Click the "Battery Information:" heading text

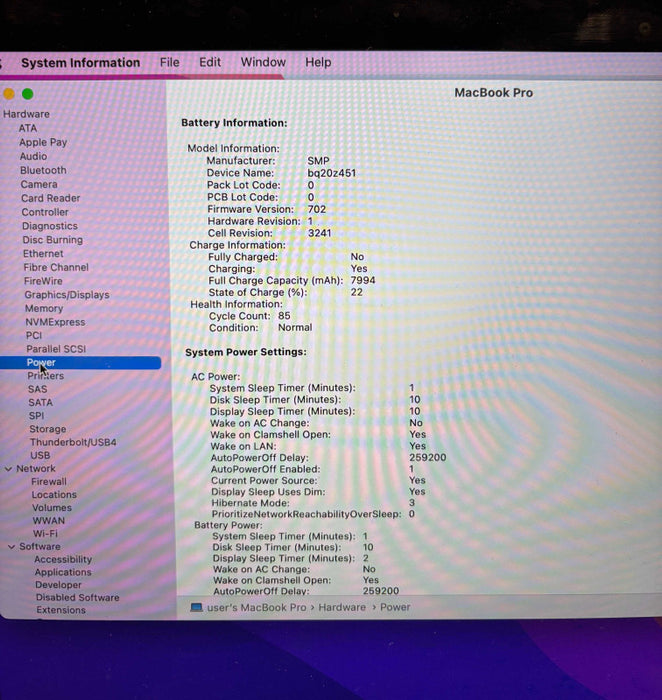pos(234,123)
